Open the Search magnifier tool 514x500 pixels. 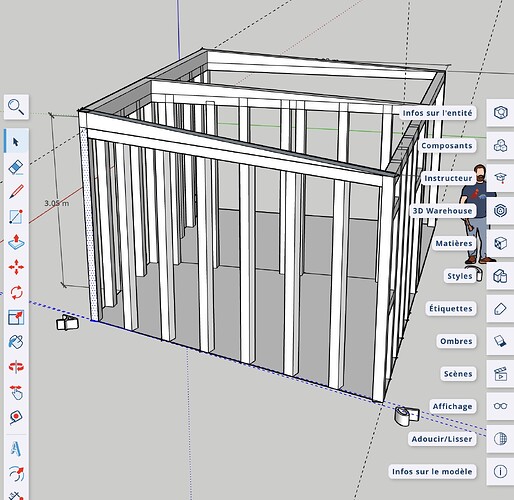[x=16, y=107]
